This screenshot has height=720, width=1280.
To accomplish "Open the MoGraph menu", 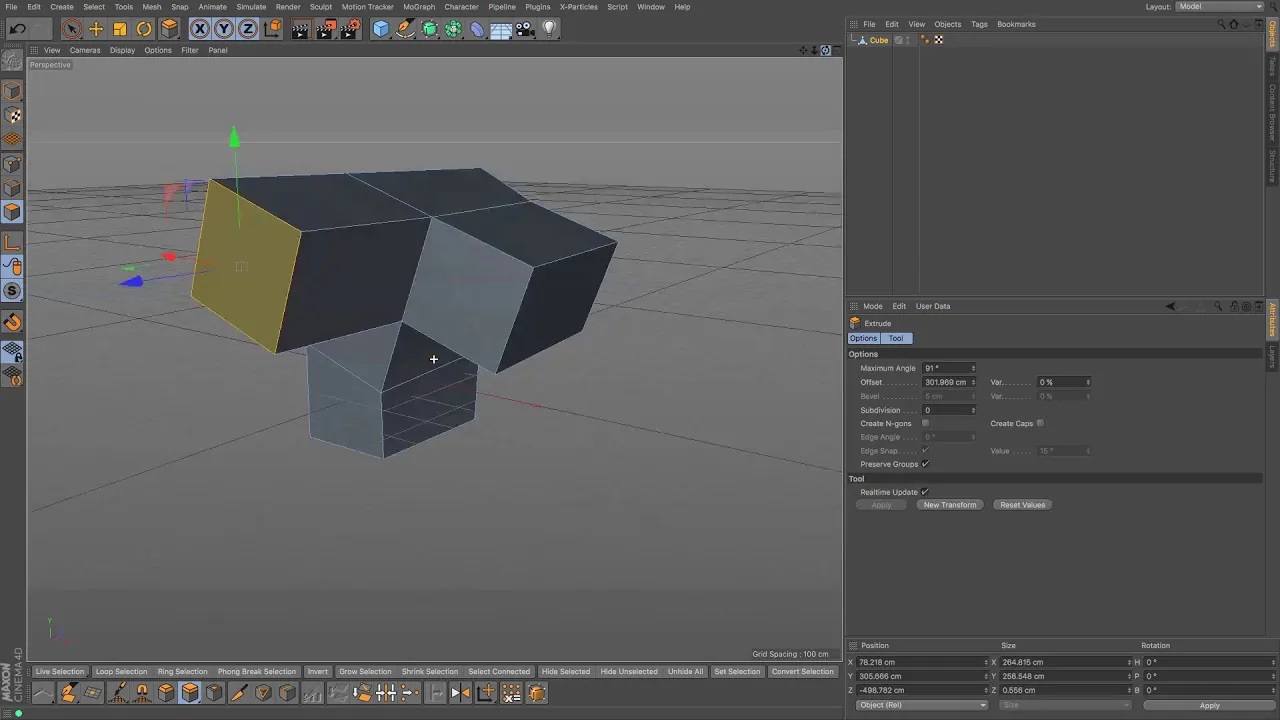I will [x=419, y=7].
